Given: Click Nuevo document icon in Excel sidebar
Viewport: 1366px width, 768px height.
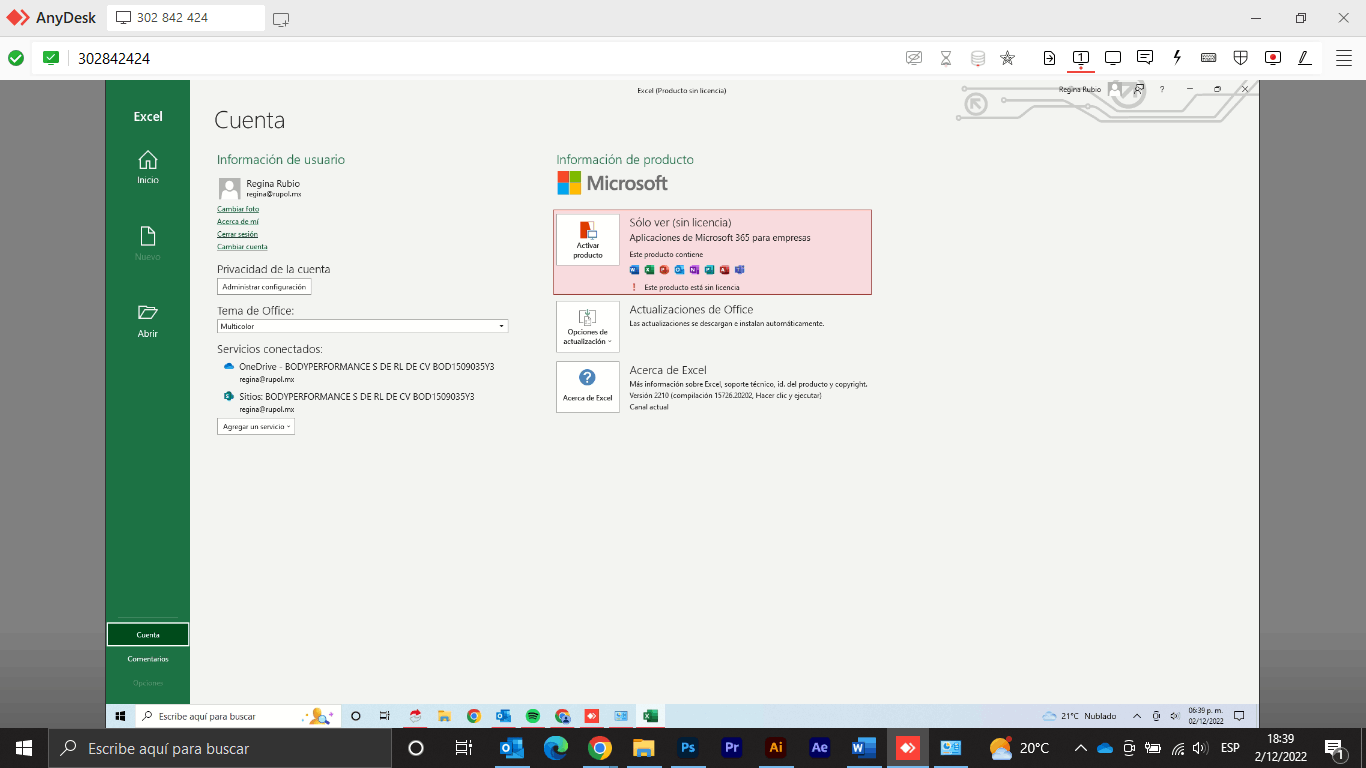Looking at the screenshot, I should 148,236.
